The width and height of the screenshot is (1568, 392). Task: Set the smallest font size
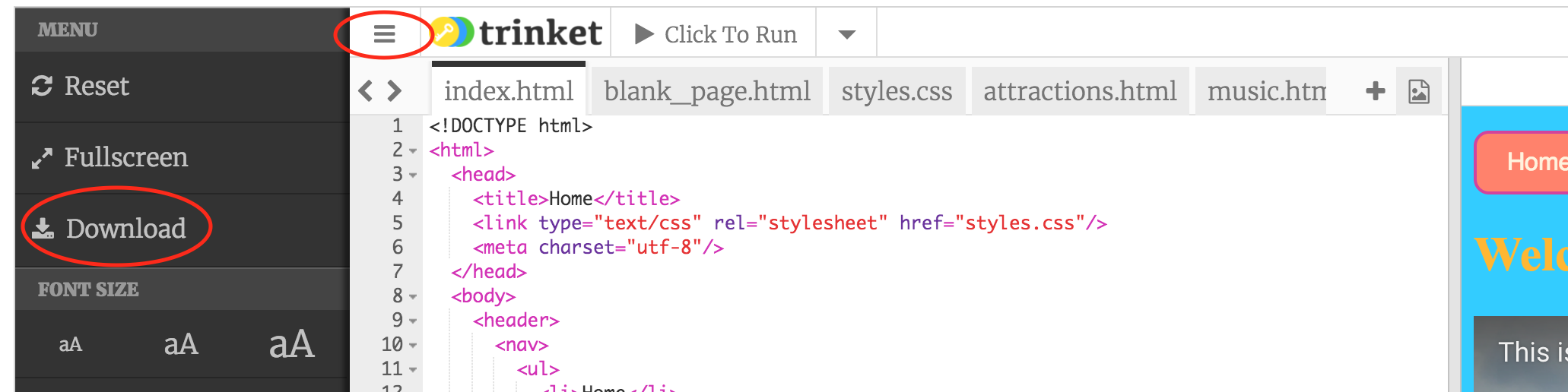point(70,345)
